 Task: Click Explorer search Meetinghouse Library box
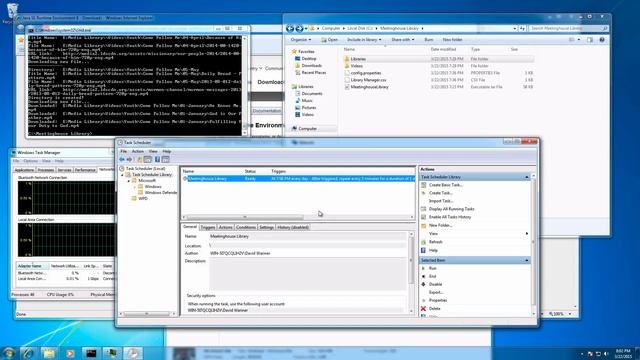[x=569, y=28]
